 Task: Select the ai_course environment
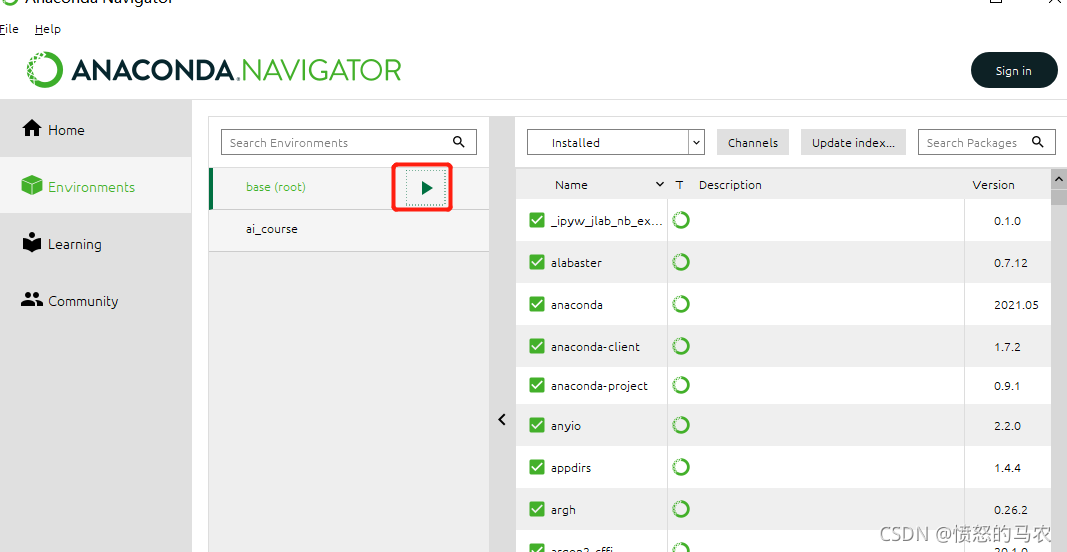pos(348,229)
